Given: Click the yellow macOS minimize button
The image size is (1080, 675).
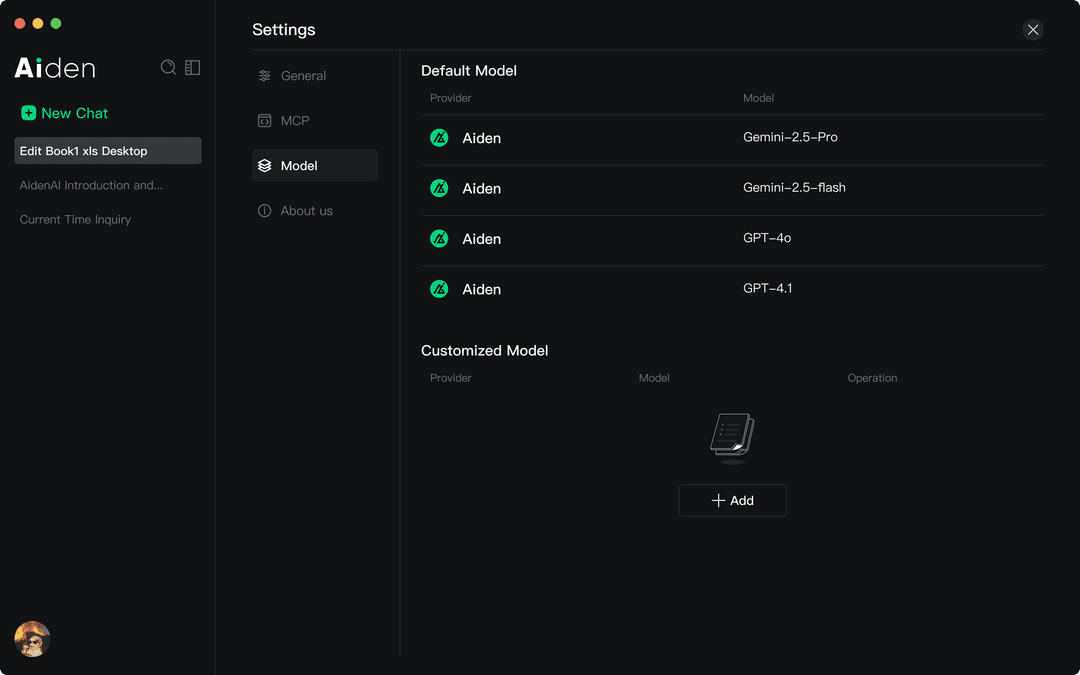Looking at the screenshot, I should [38, 23].
